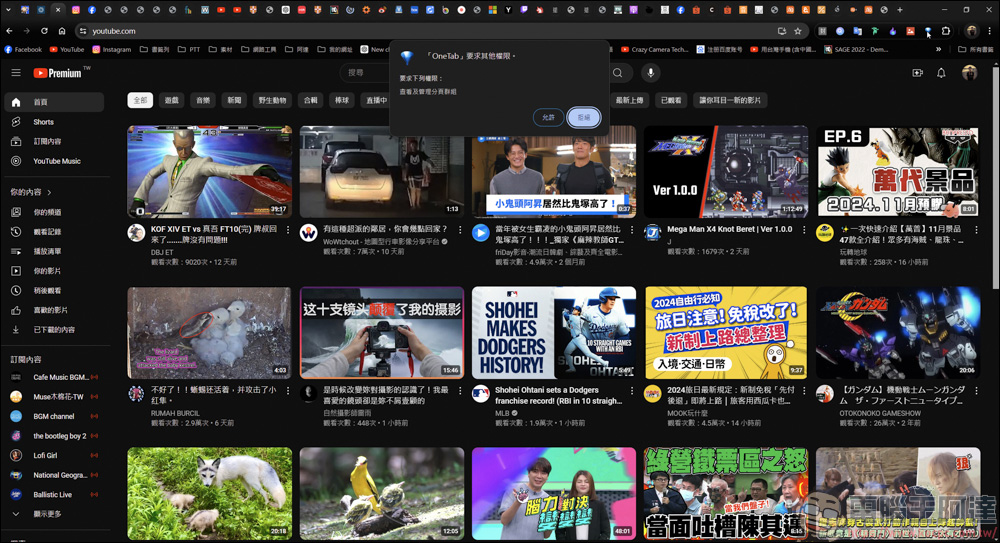The height and width of the screenshot is (543, 1000).
Task: Open Cafe Music BGM channel subscription
Action: (x=54, y=377)
